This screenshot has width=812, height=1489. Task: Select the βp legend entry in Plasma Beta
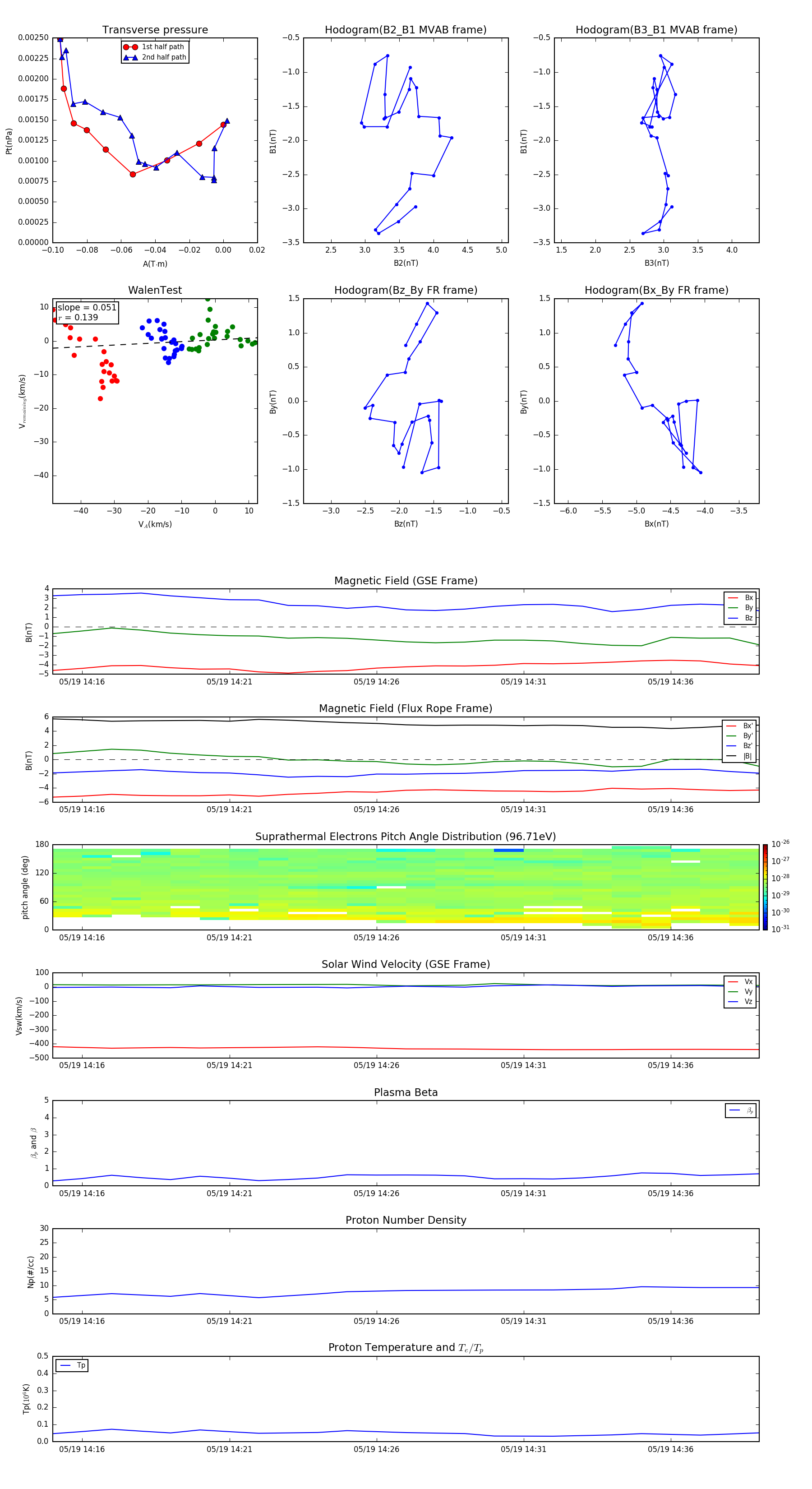pyautogui.click(x=742, y=1110)
